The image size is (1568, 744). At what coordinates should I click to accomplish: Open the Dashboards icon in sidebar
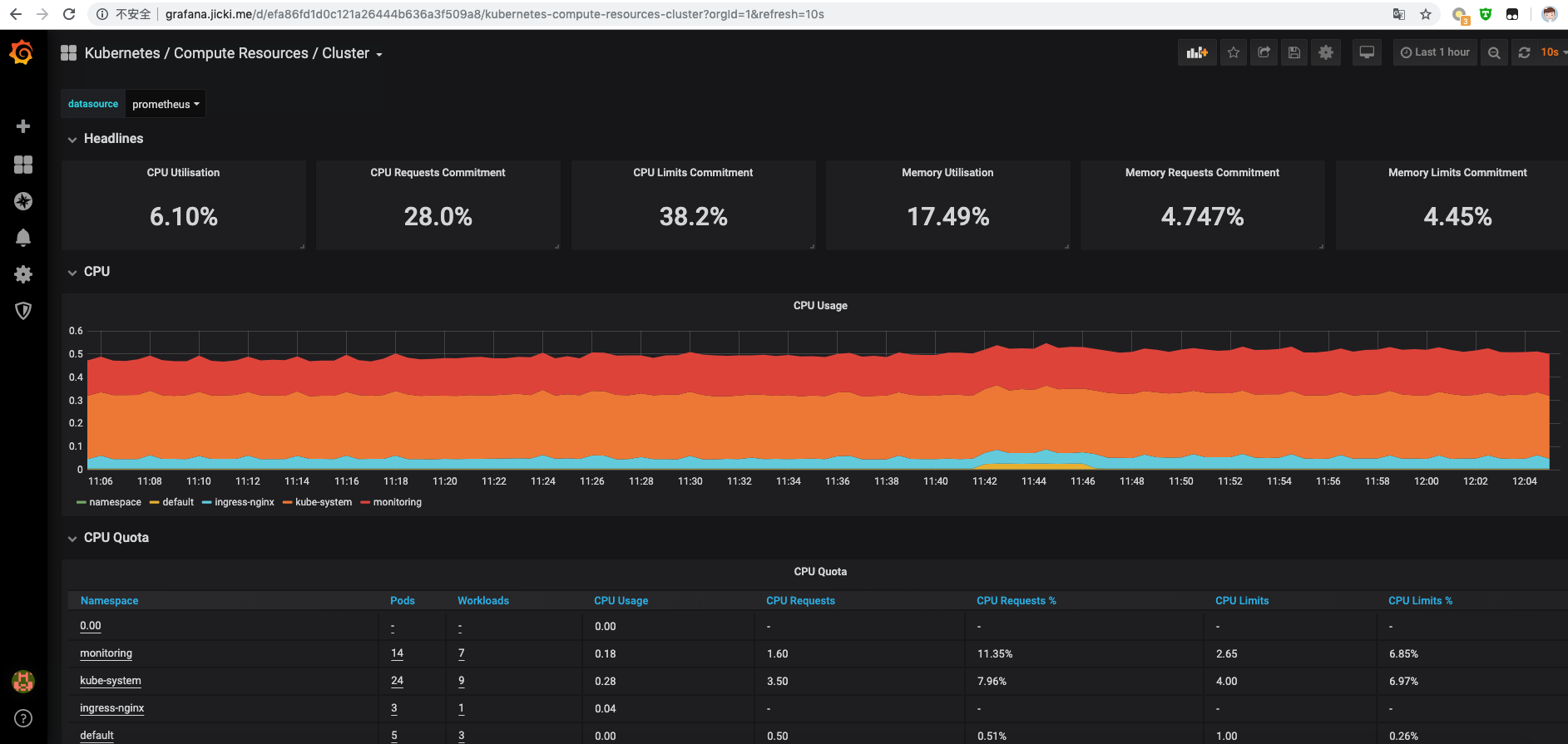pos(23,165)
